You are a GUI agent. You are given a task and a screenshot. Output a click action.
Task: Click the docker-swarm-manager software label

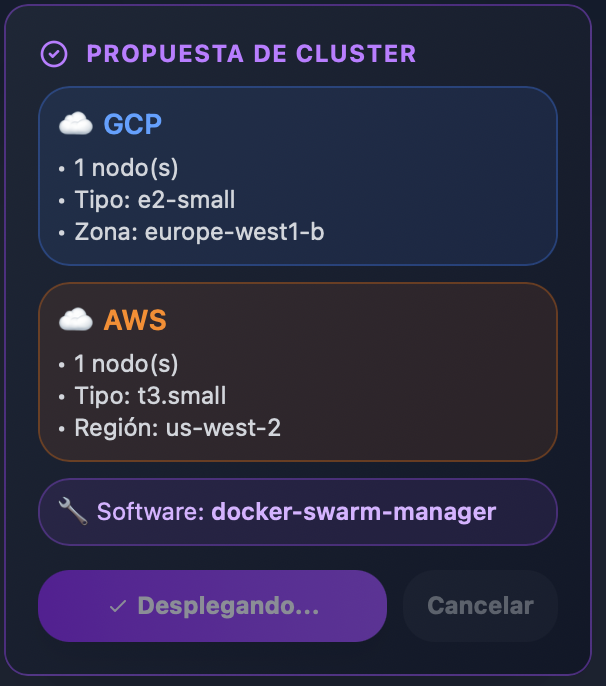click(354, 511)
